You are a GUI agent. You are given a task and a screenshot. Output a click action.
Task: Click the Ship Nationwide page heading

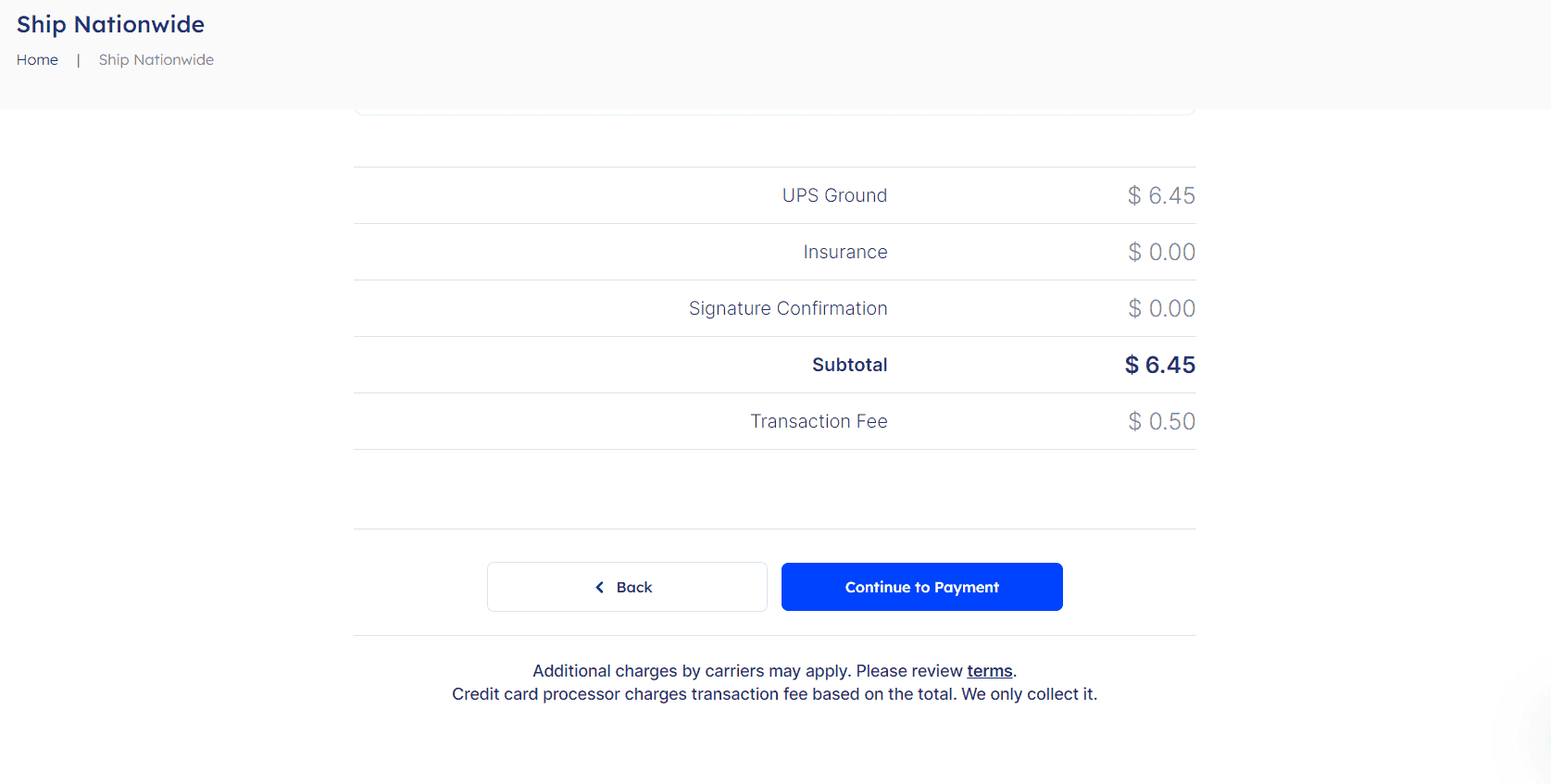pos(109,24)
